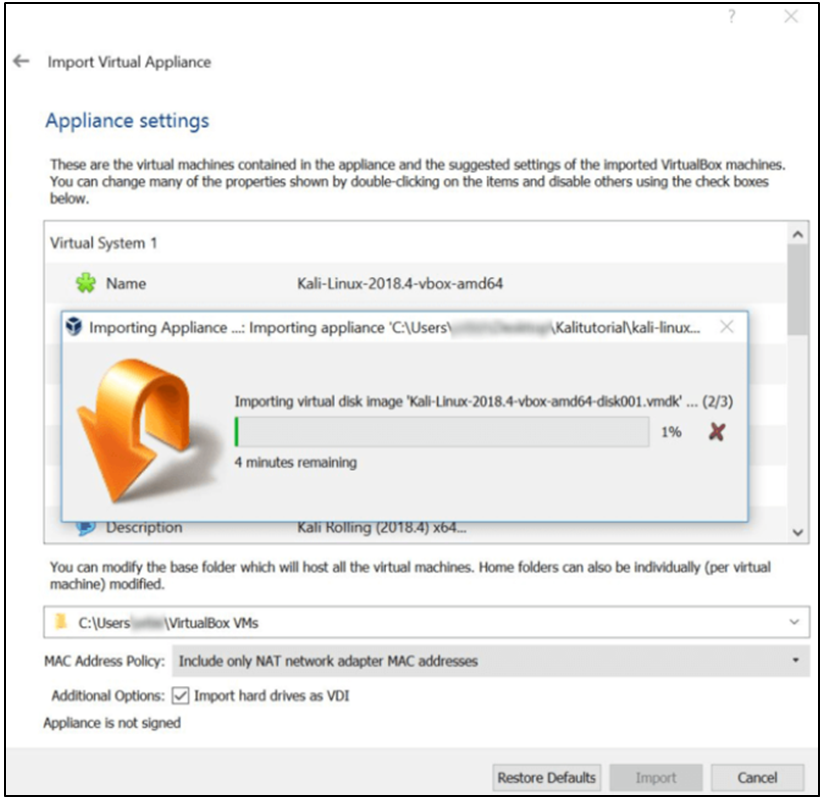
Task: Click the green Name icon in the settings list
Action: point(86,284)
